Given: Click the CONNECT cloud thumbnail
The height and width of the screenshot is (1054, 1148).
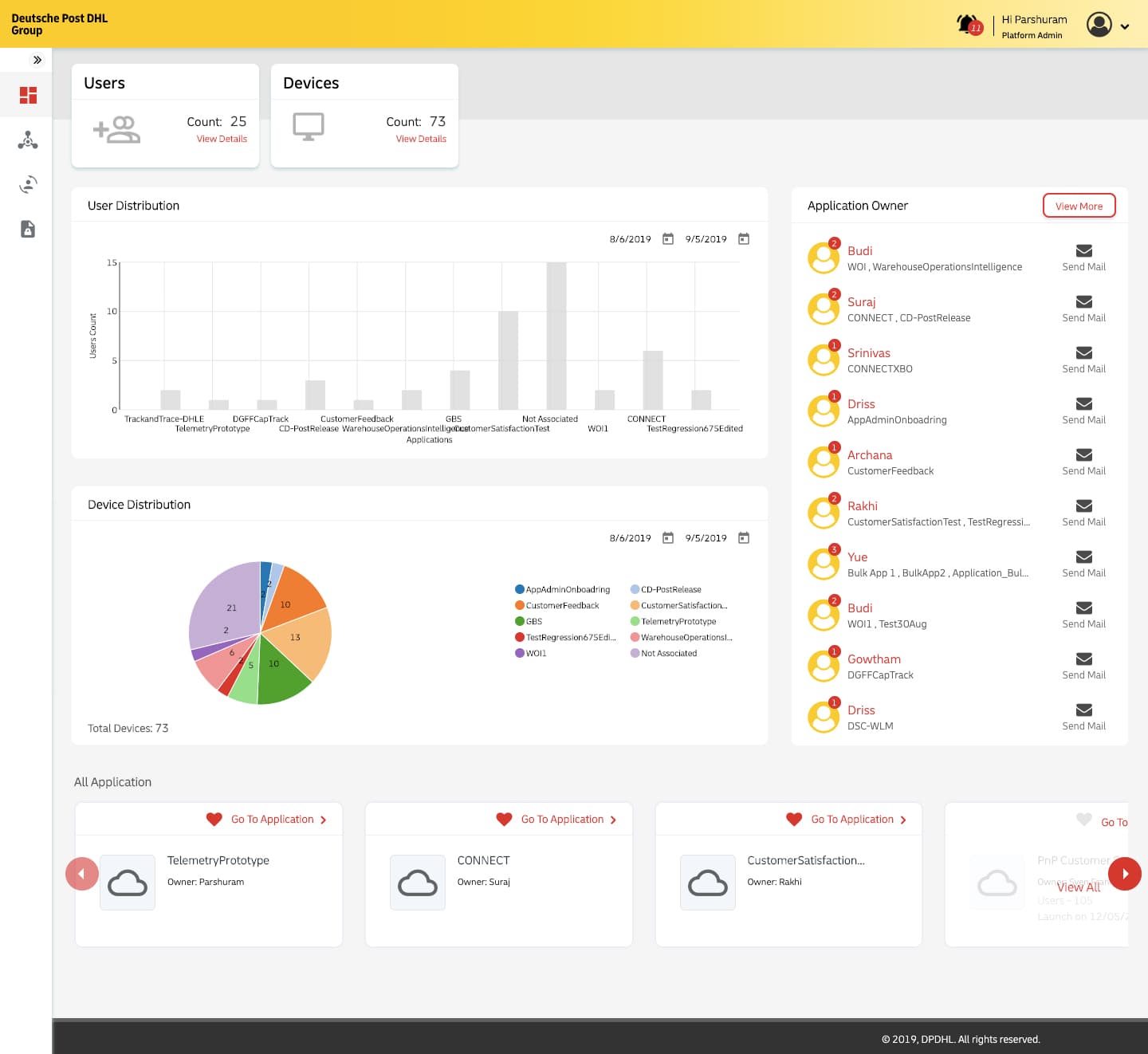Looking at the screenshot, I should (418, 883).
